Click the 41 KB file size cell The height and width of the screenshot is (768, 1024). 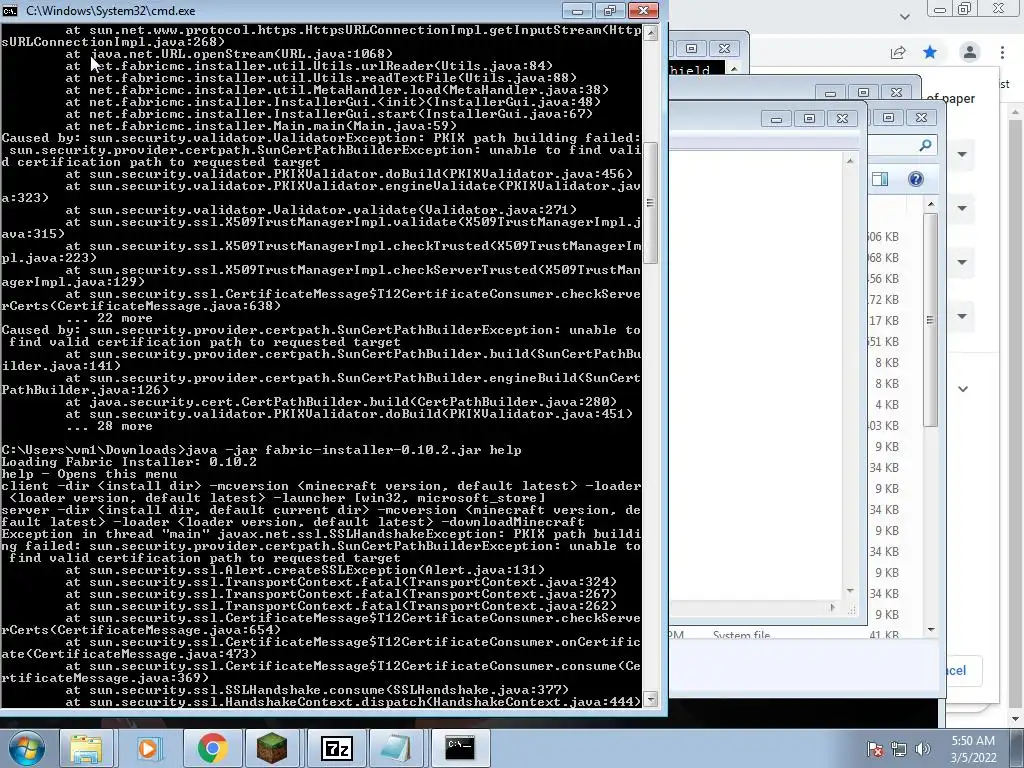click(884, 634)
